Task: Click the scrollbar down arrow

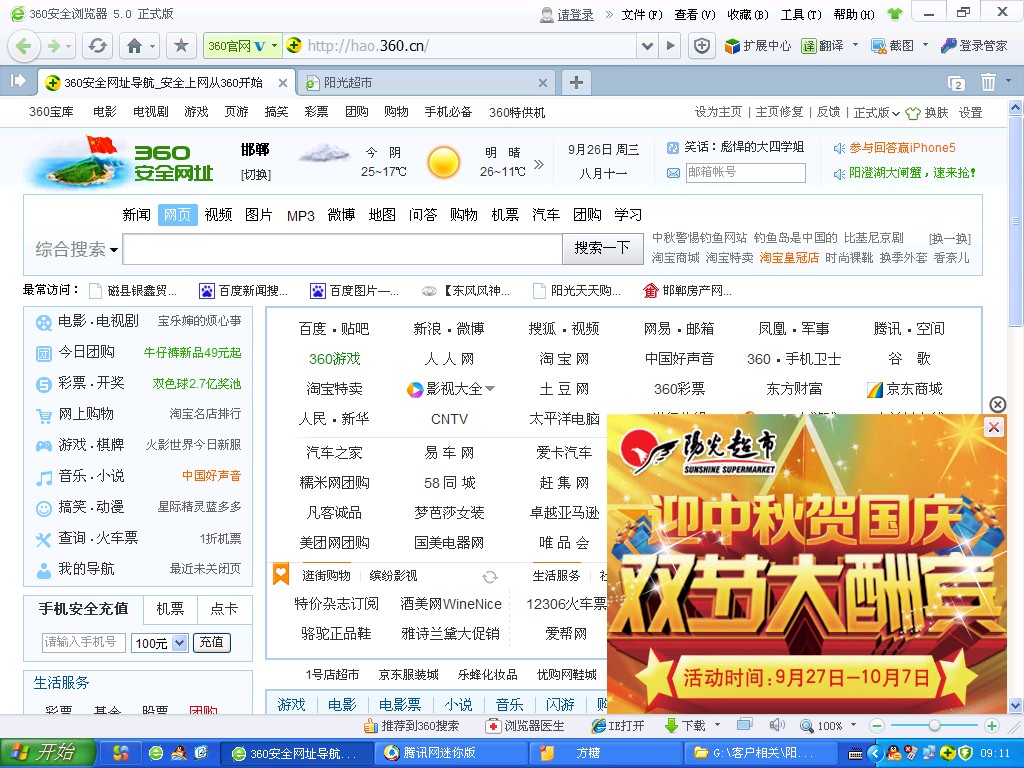Action: (1015, 705)
